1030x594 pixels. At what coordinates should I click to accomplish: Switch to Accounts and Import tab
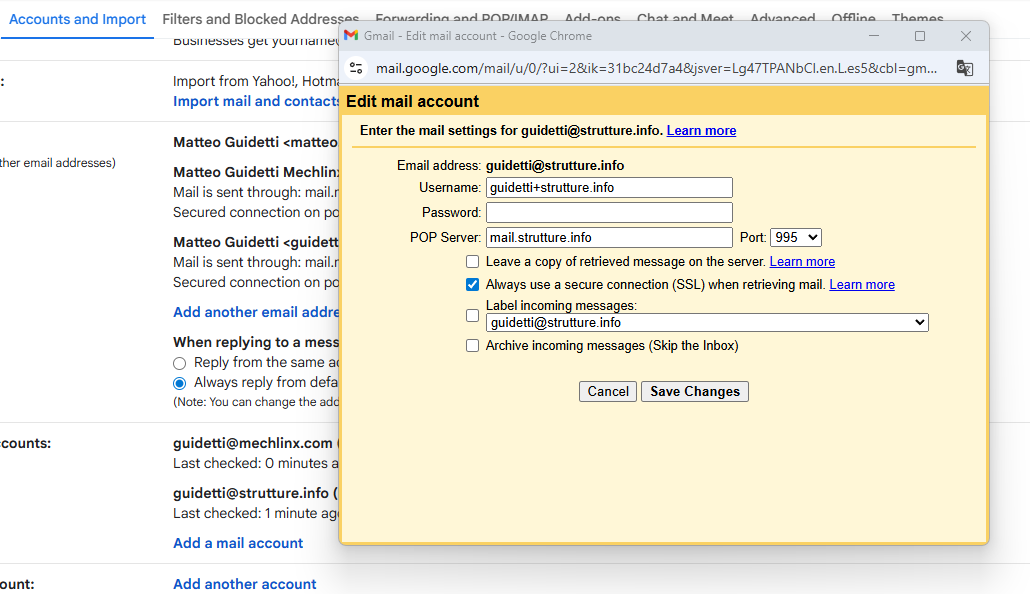[x=77, y=19]
